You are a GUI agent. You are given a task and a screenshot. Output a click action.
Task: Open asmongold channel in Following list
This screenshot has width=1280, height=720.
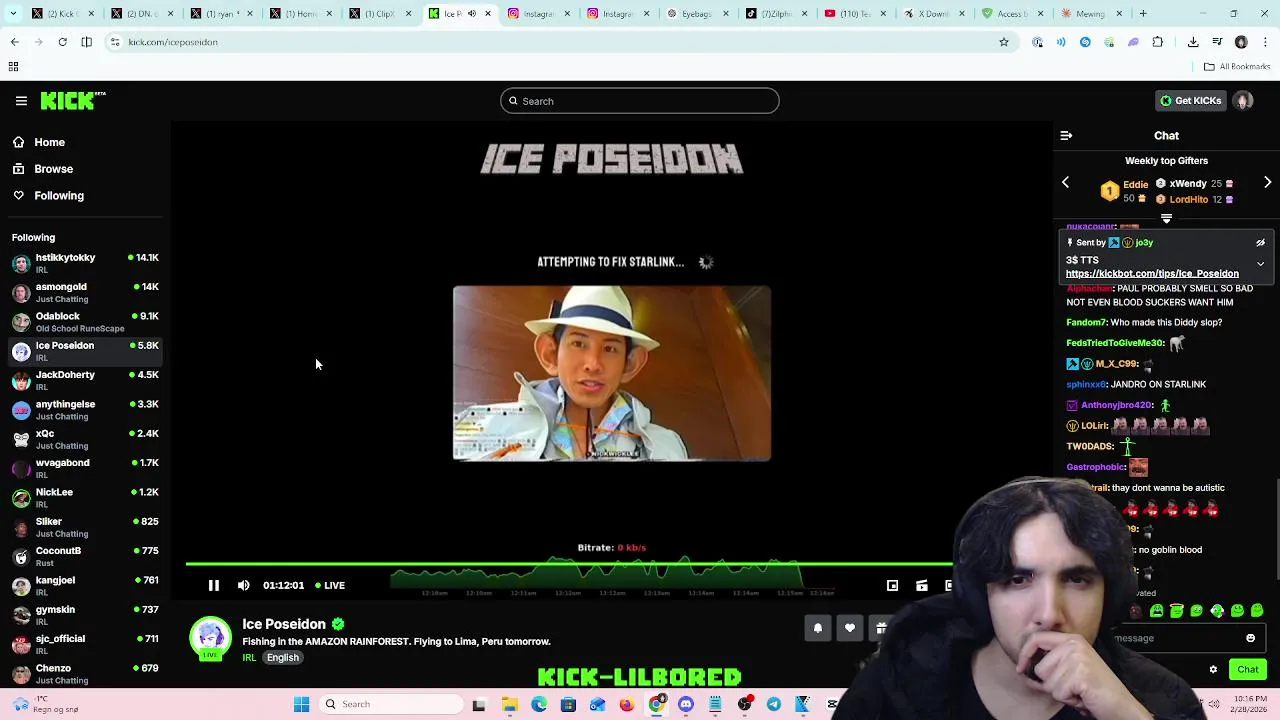(85, 292)
